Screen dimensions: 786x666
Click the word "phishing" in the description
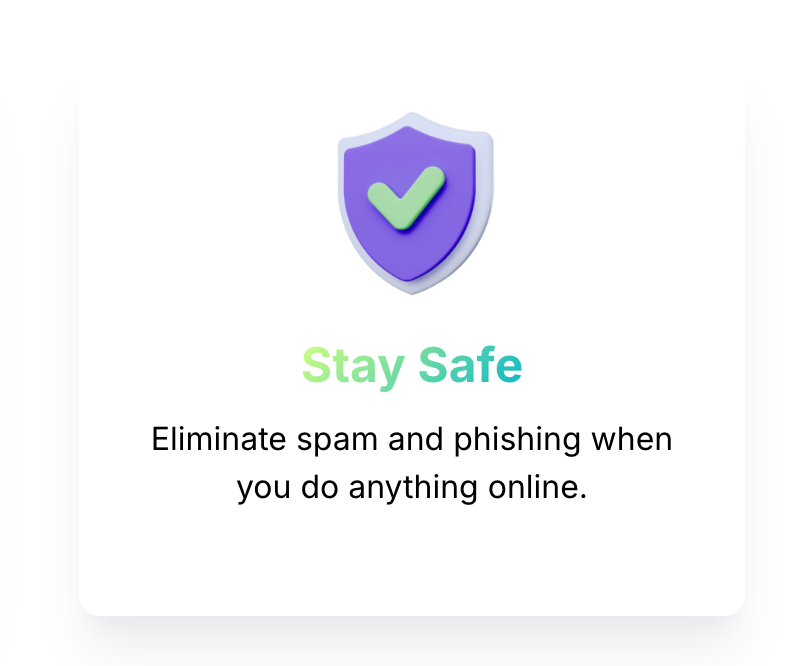[517, 441]
